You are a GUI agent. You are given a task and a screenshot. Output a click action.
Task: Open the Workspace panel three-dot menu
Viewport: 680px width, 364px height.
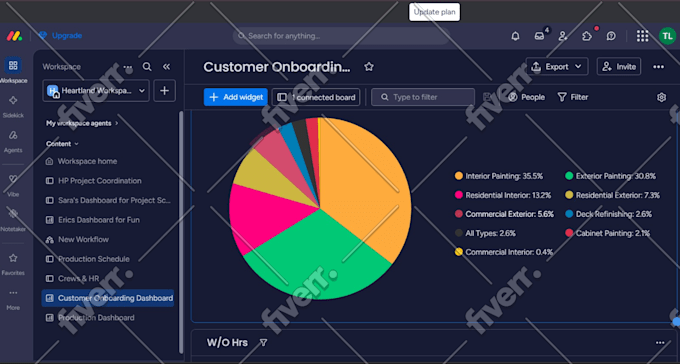coord(128,67)
